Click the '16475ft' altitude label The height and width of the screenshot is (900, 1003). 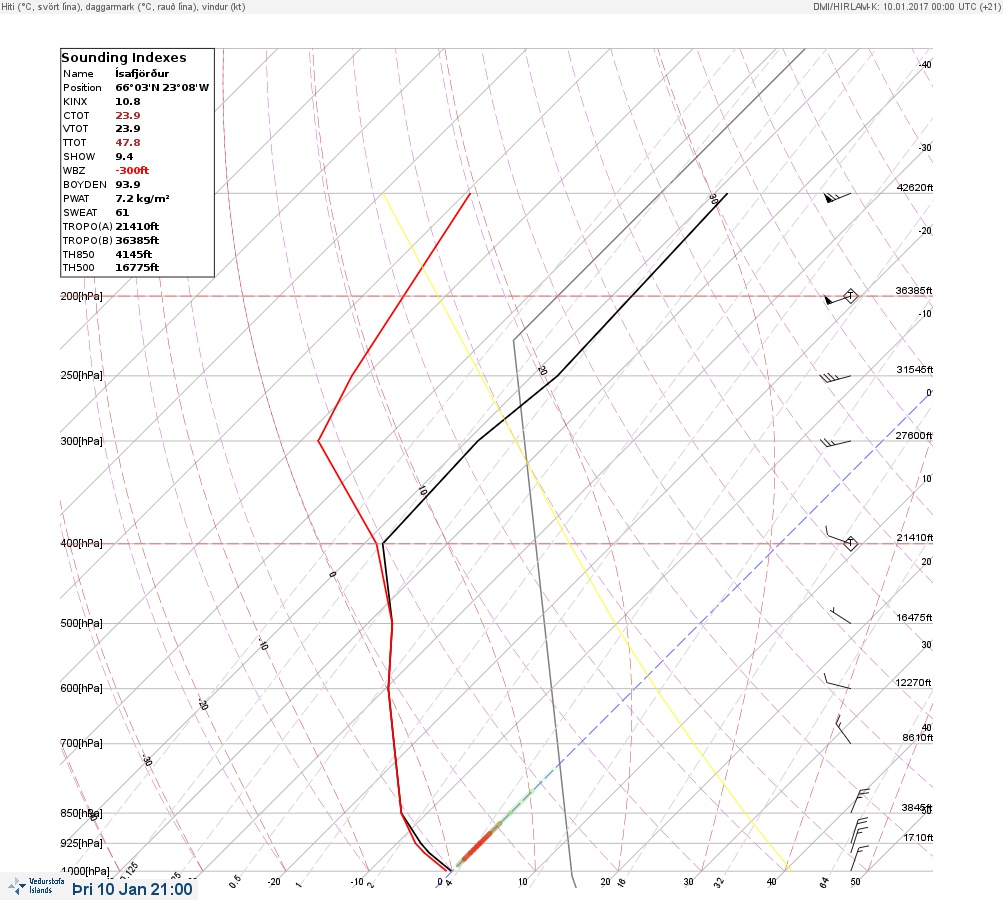[x=914, y=618]
